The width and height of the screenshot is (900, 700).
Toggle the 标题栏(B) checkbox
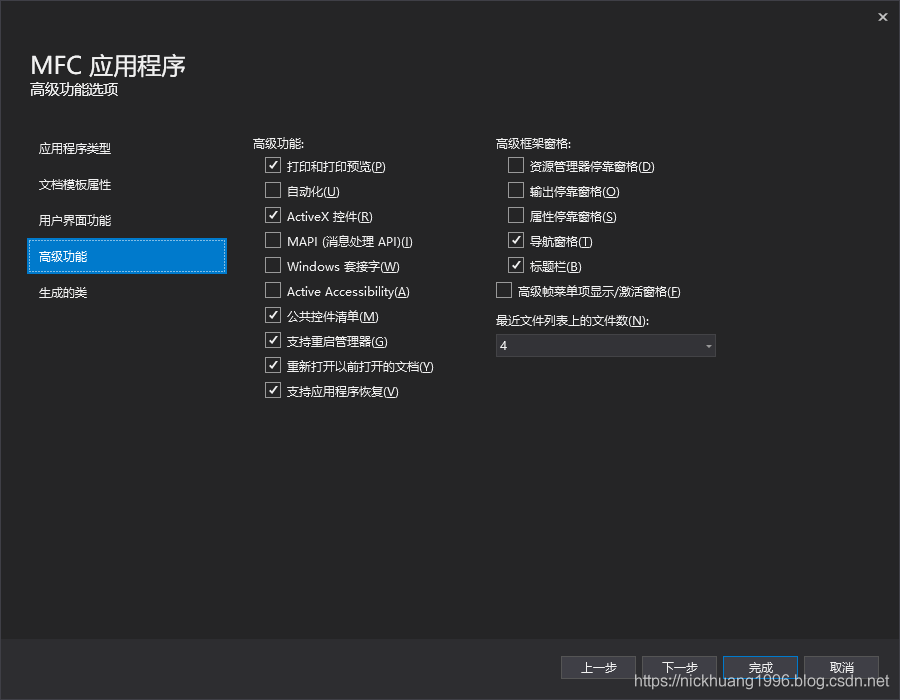515,265
